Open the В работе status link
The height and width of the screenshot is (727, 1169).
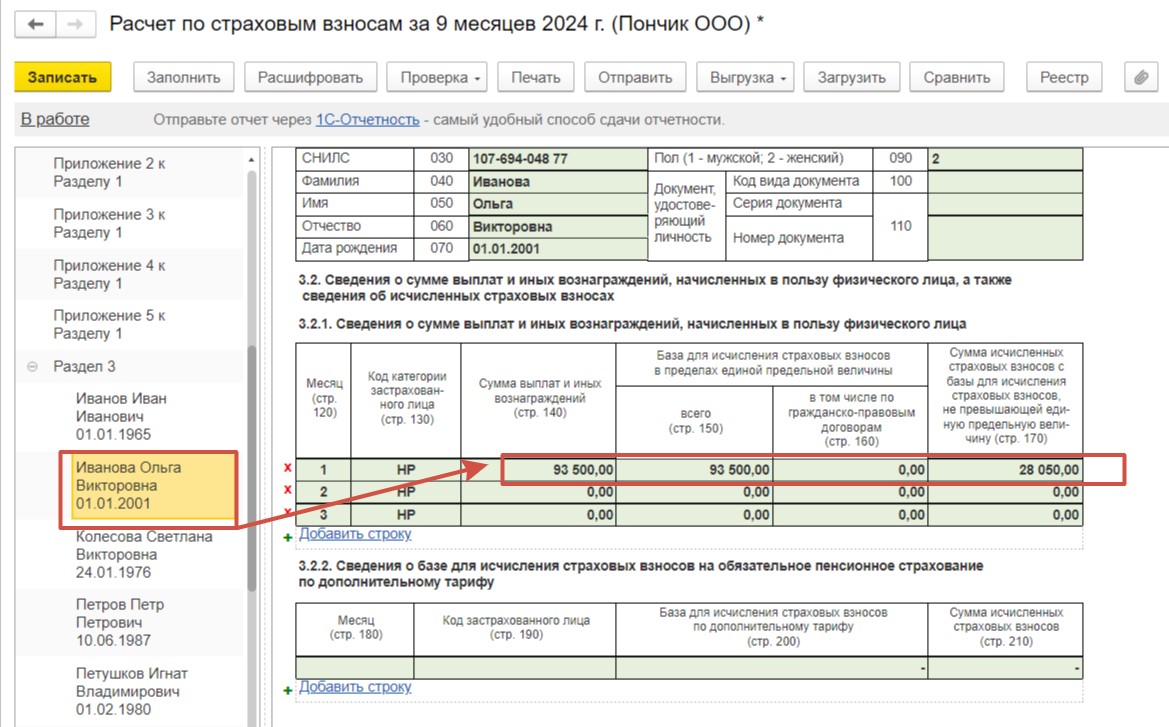[x=55, y=119]
